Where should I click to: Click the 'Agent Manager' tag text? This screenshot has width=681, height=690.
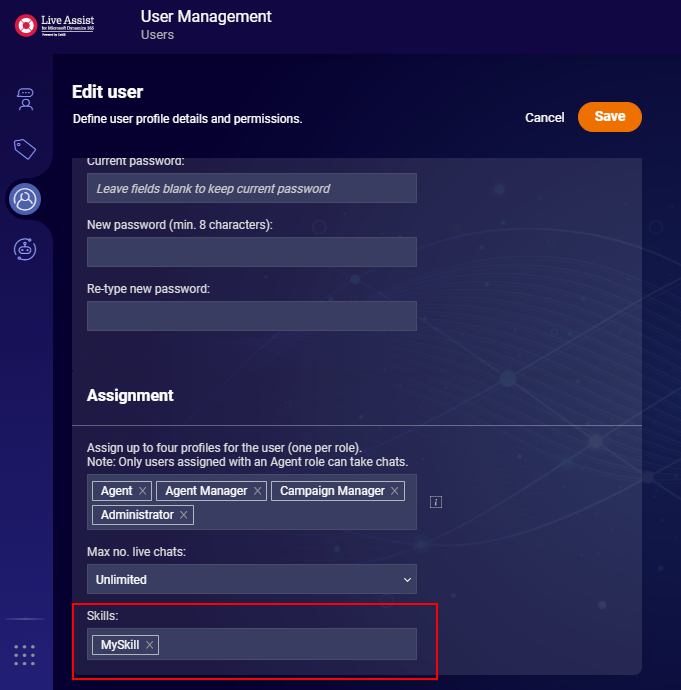coord(206,491)
